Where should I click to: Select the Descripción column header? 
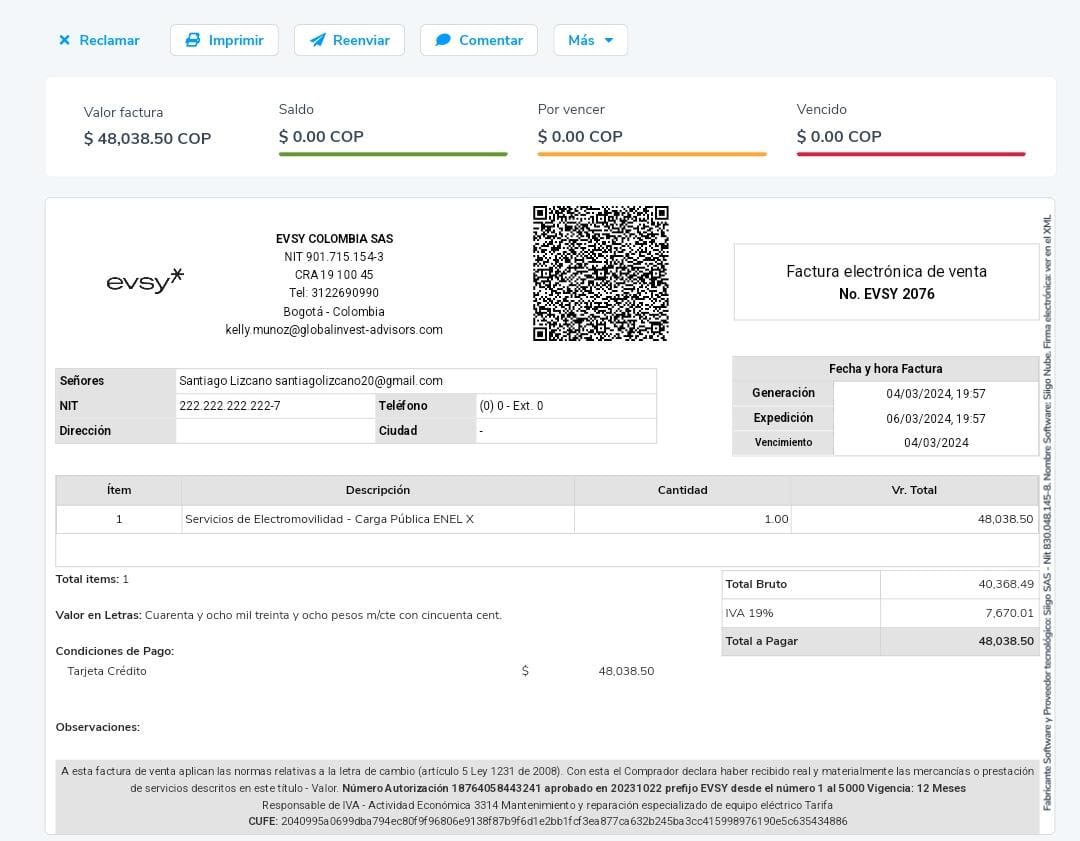pos(378,490)
